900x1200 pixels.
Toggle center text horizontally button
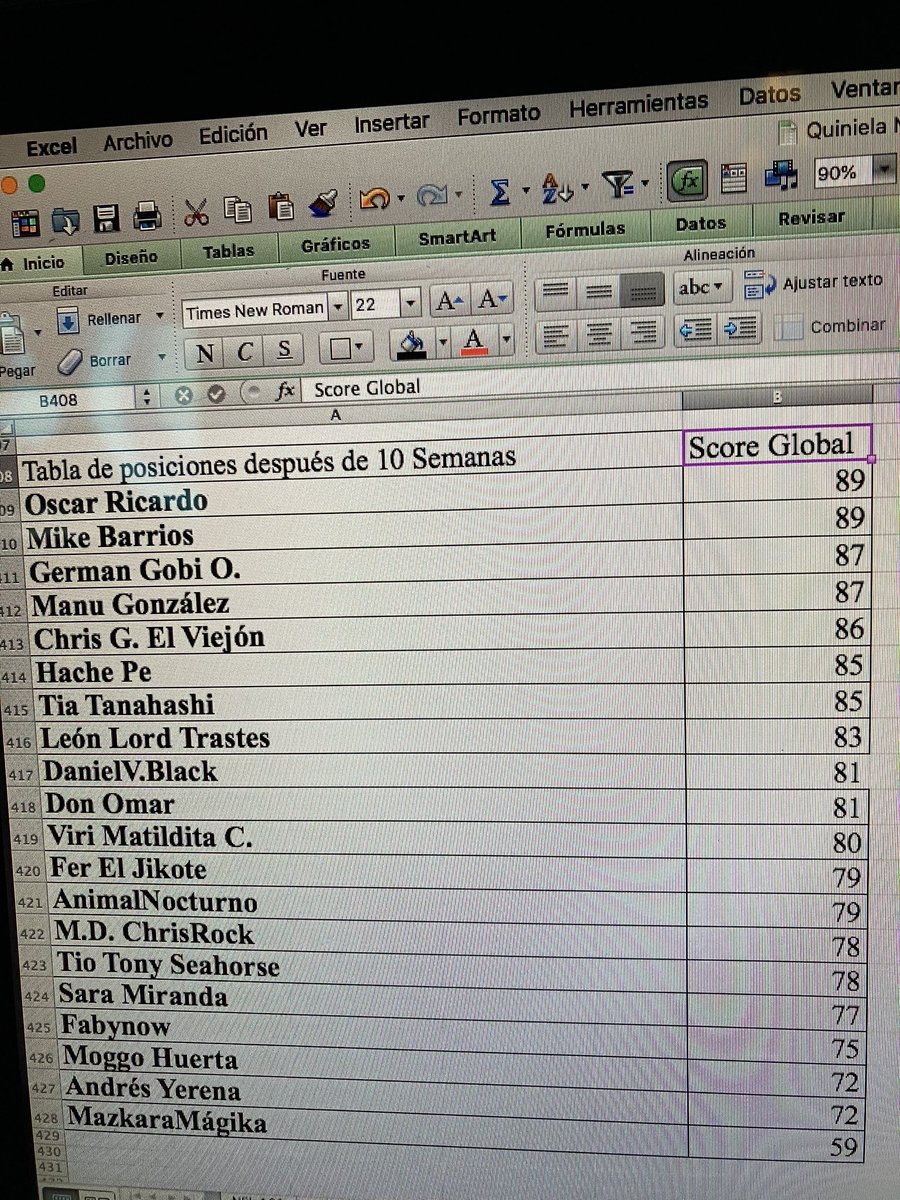(599, 333)
